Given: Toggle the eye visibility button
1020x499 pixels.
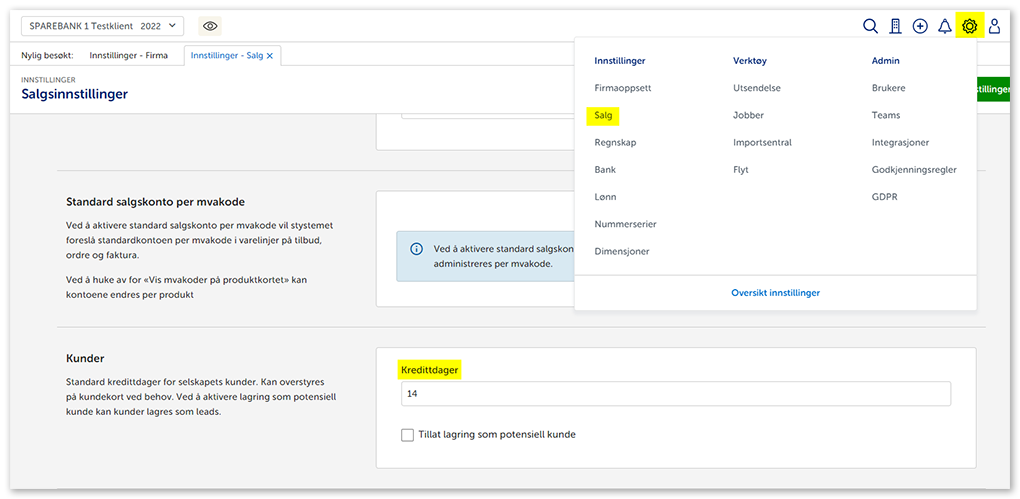Looking at the screenshot, I should tap(209, 26).
